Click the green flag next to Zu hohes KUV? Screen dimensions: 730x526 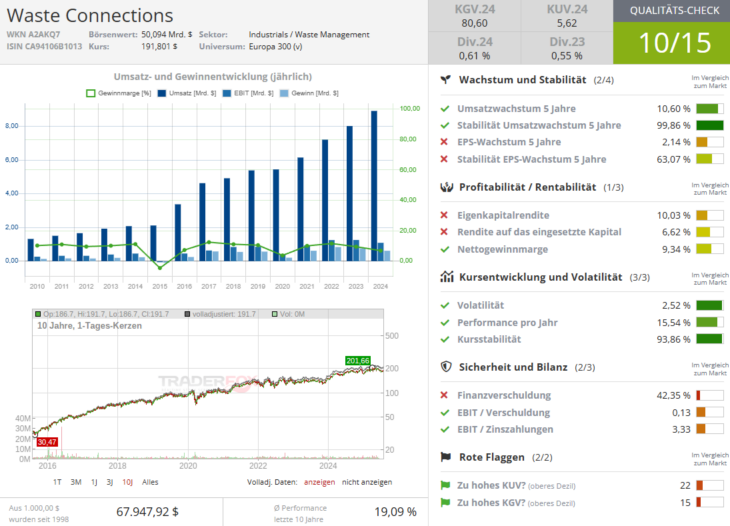coord(445,486)
